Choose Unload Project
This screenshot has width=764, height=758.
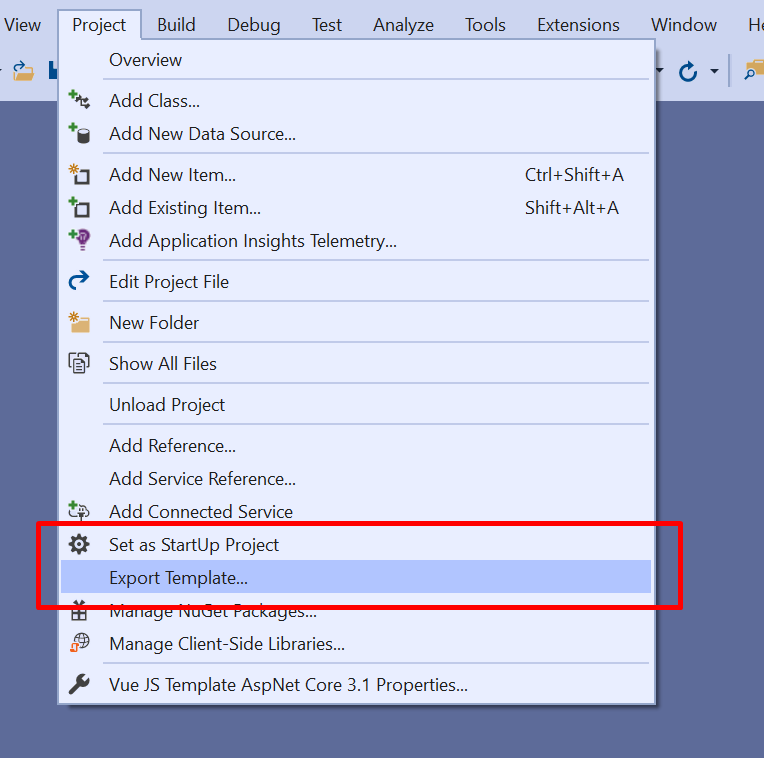coord(356,405)
